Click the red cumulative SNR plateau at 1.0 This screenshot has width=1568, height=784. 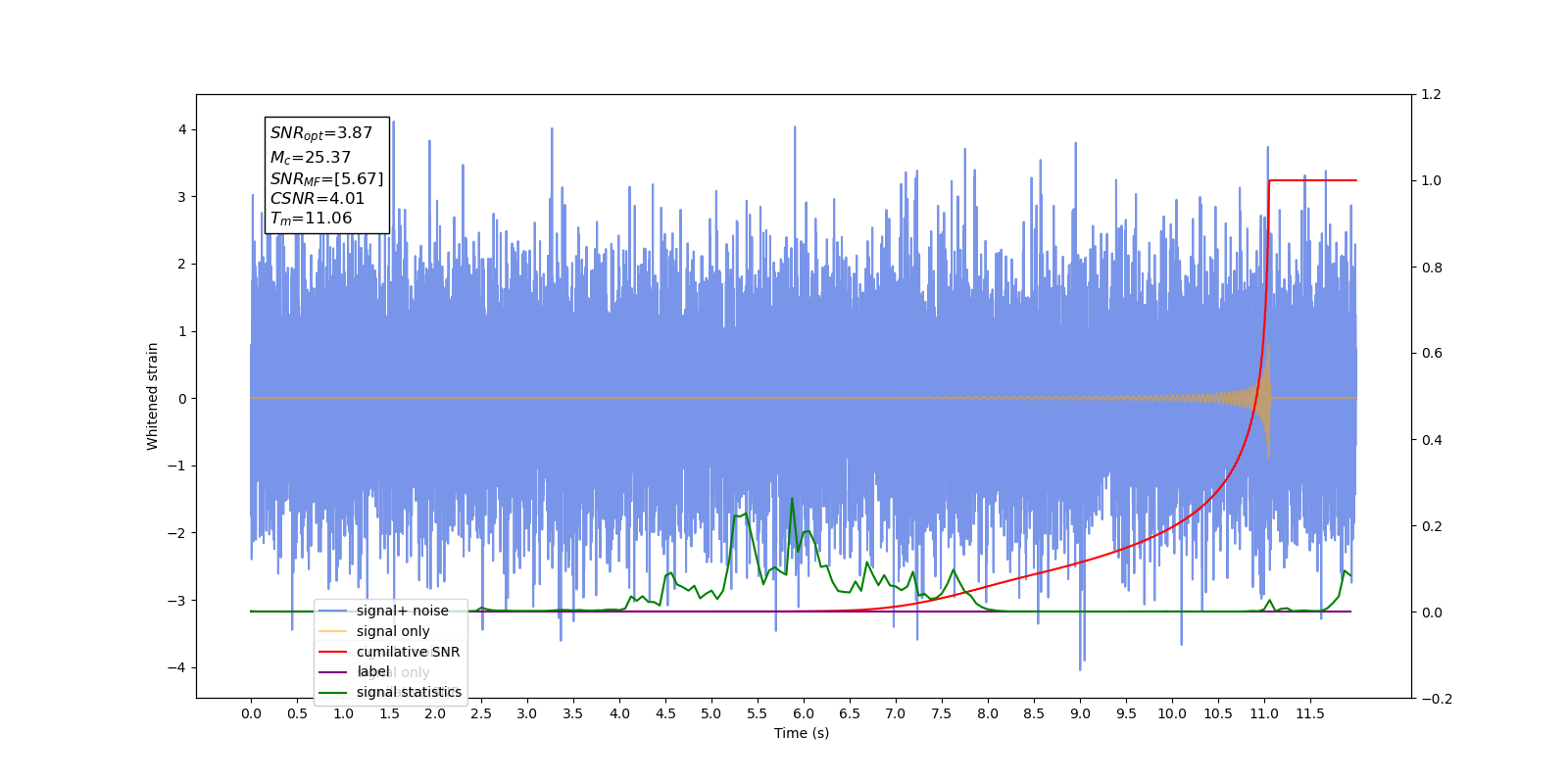tap(1313, 180)
